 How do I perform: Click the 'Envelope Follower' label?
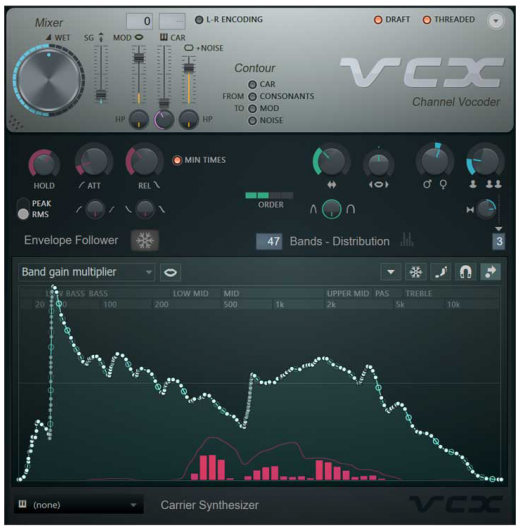click(71, 240)
